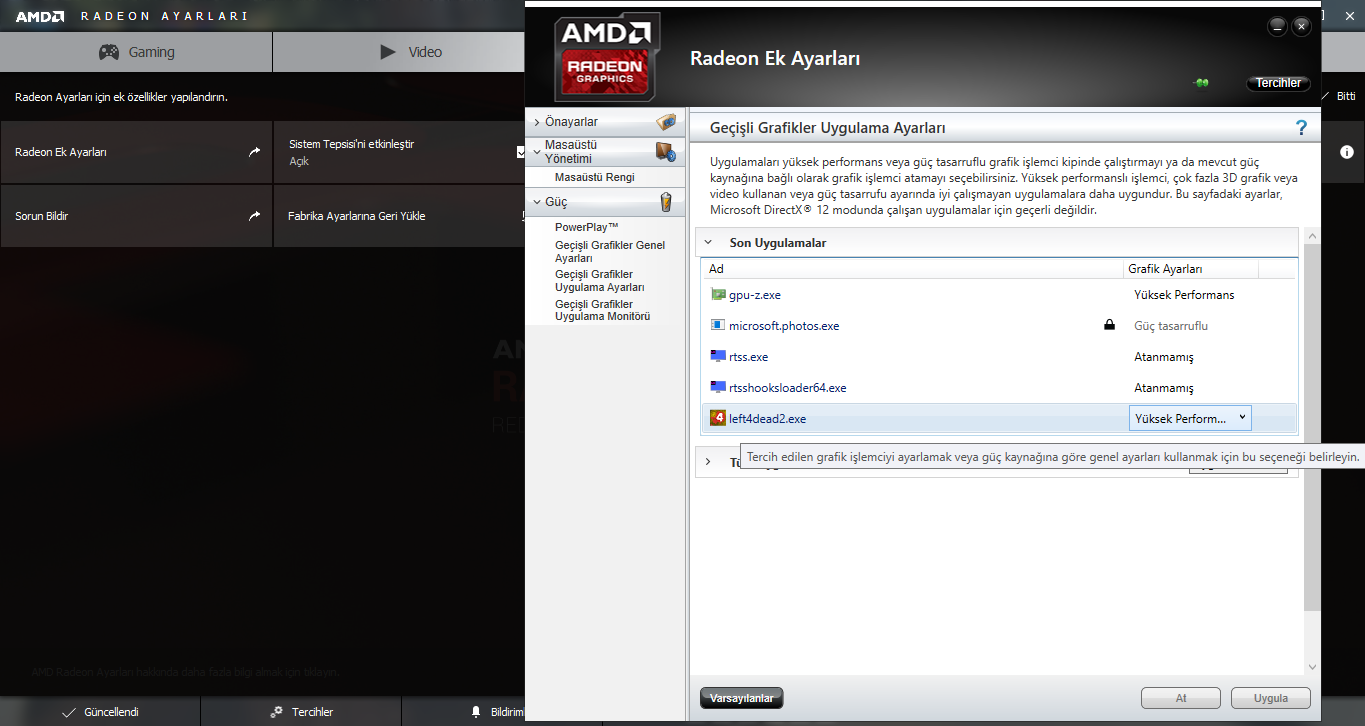Minimize the Radeon Ek Ayarları window
Viewport: 1365px width, 726px height.
1278,26
